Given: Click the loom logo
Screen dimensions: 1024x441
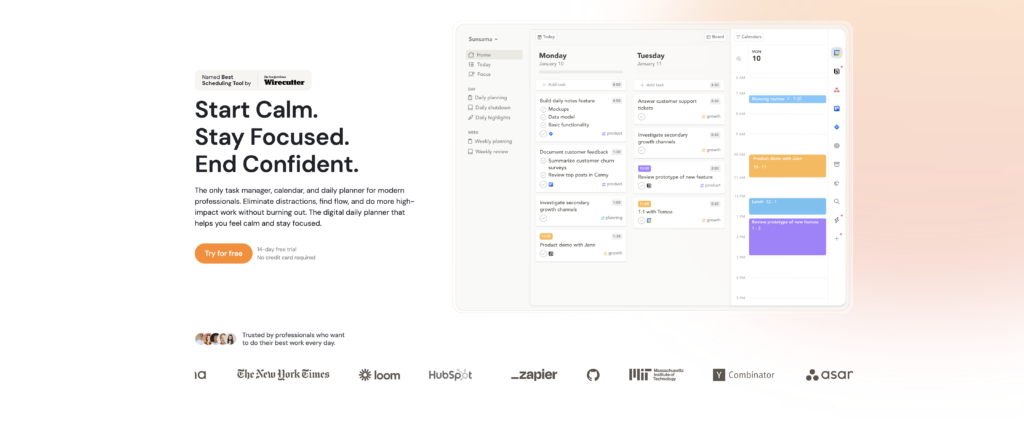Looking at the screenshot, I should tap(379, 375).
